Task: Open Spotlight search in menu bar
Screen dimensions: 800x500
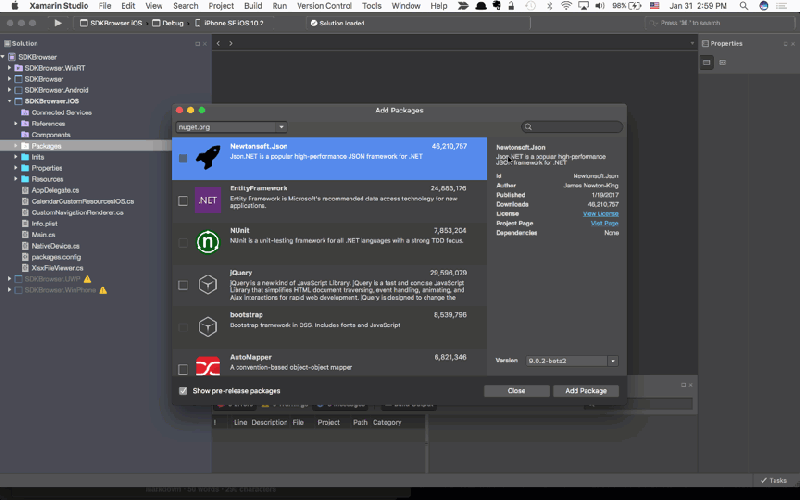Action: tap(744, 6)
